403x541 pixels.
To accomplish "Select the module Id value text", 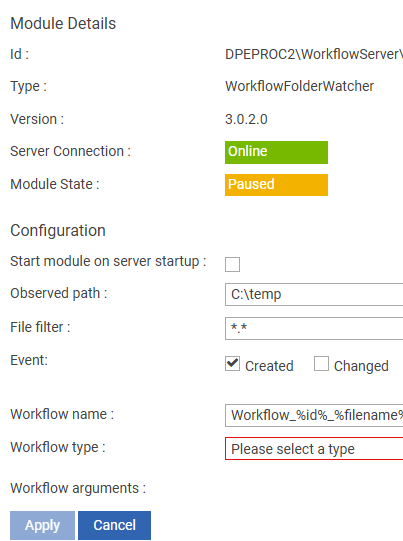I will pos(314,54).
